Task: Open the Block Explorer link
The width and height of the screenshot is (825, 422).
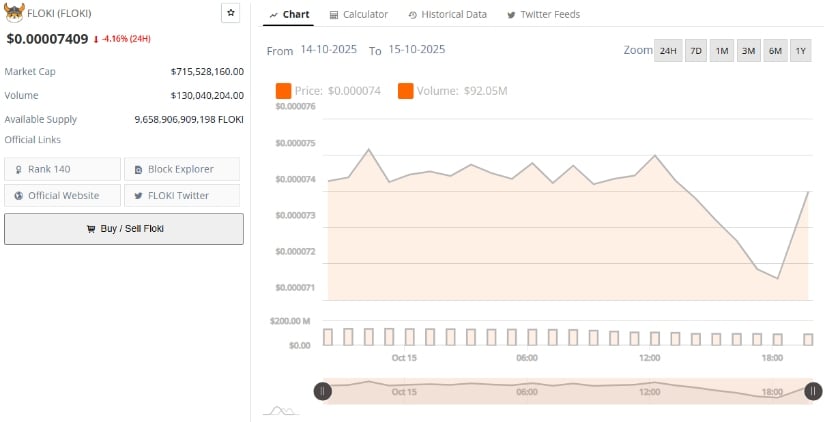Action: point(181,169)
